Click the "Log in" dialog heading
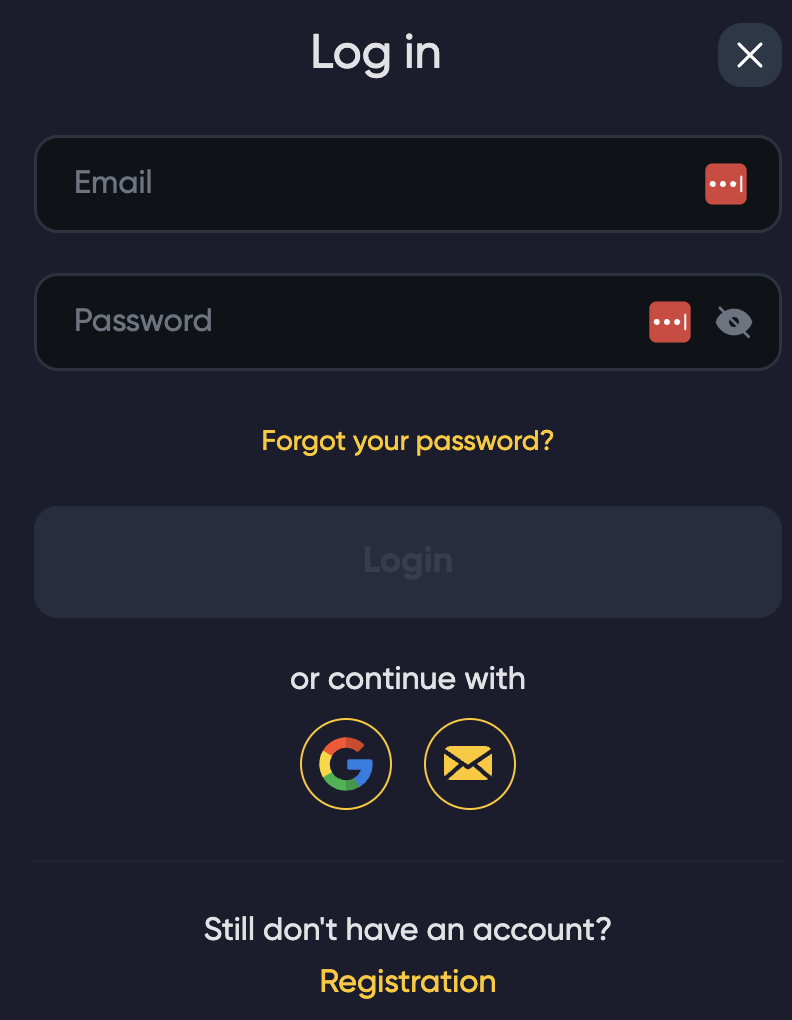 375,52
